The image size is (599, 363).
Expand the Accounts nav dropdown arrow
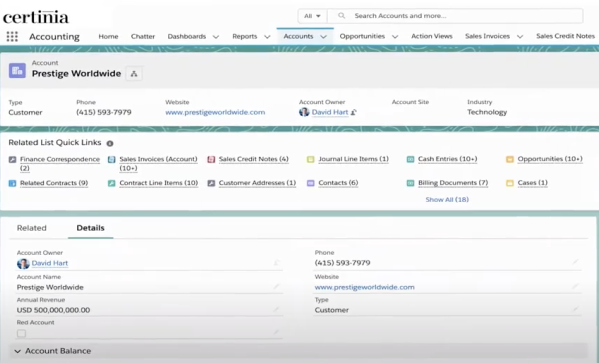tap(324, 37)
